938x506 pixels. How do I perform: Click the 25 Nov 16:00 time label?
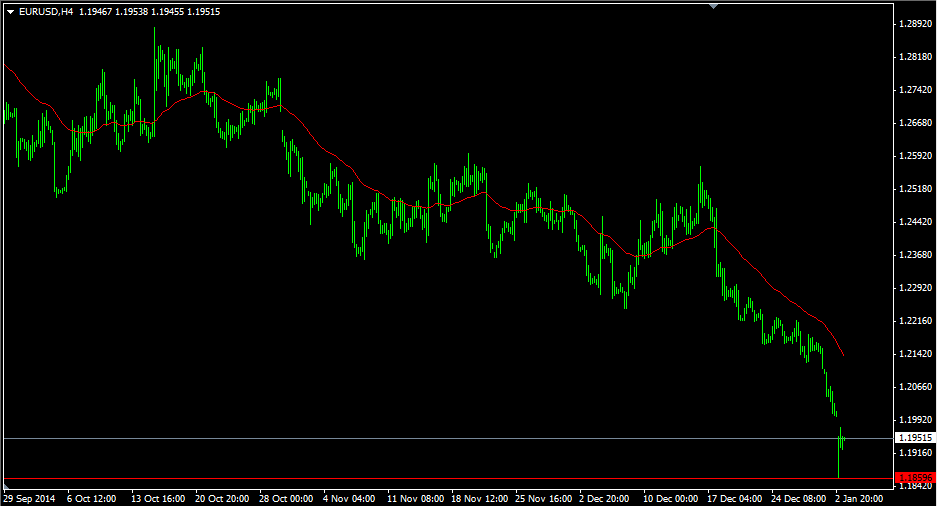point(543,498)
